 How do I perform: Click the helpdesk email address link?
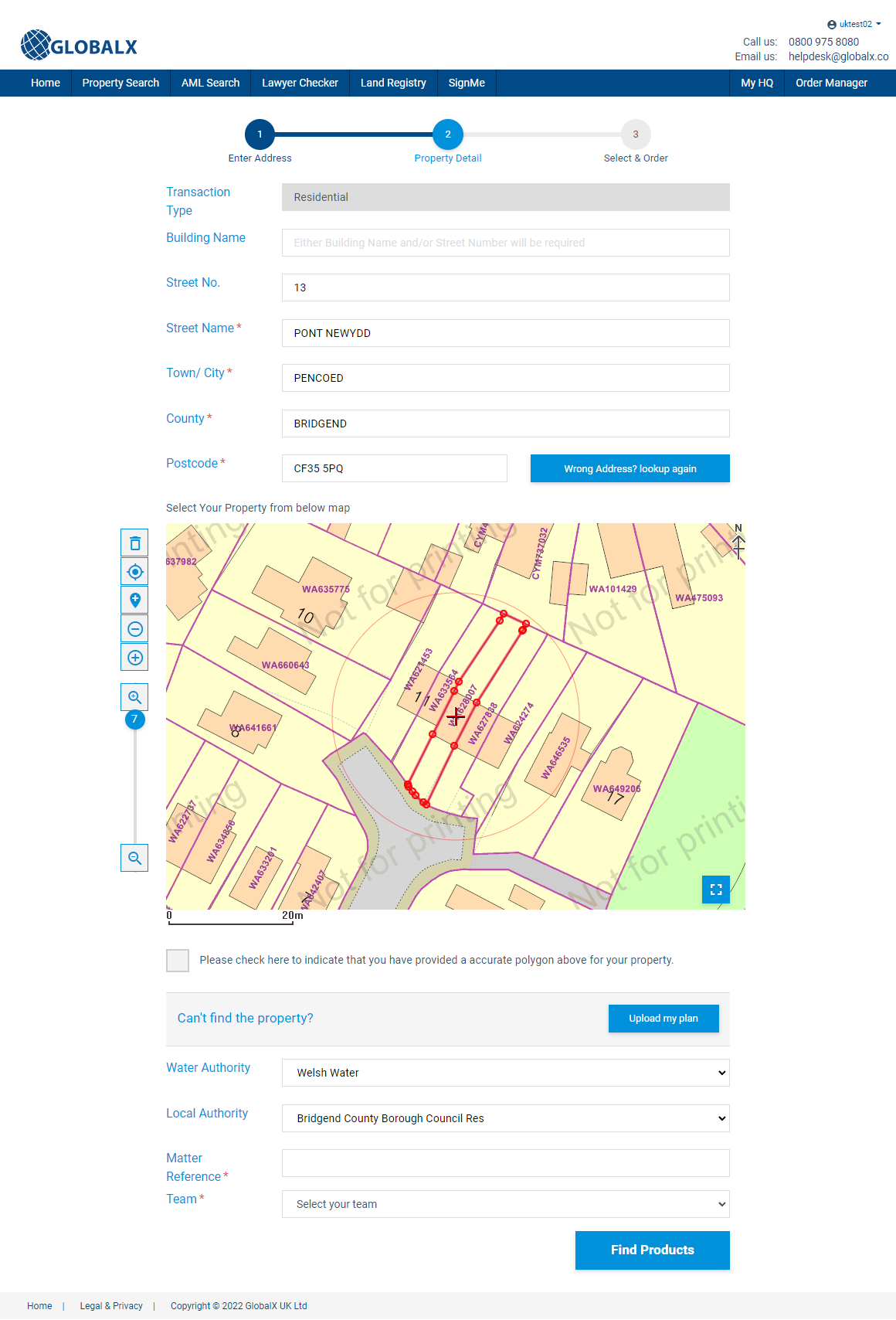tap(838, 56)
